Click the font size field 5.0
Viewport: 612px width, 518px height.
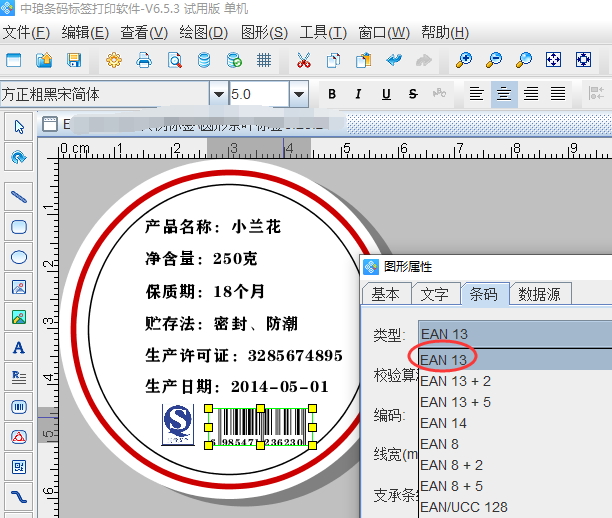[x=259, y=94]
